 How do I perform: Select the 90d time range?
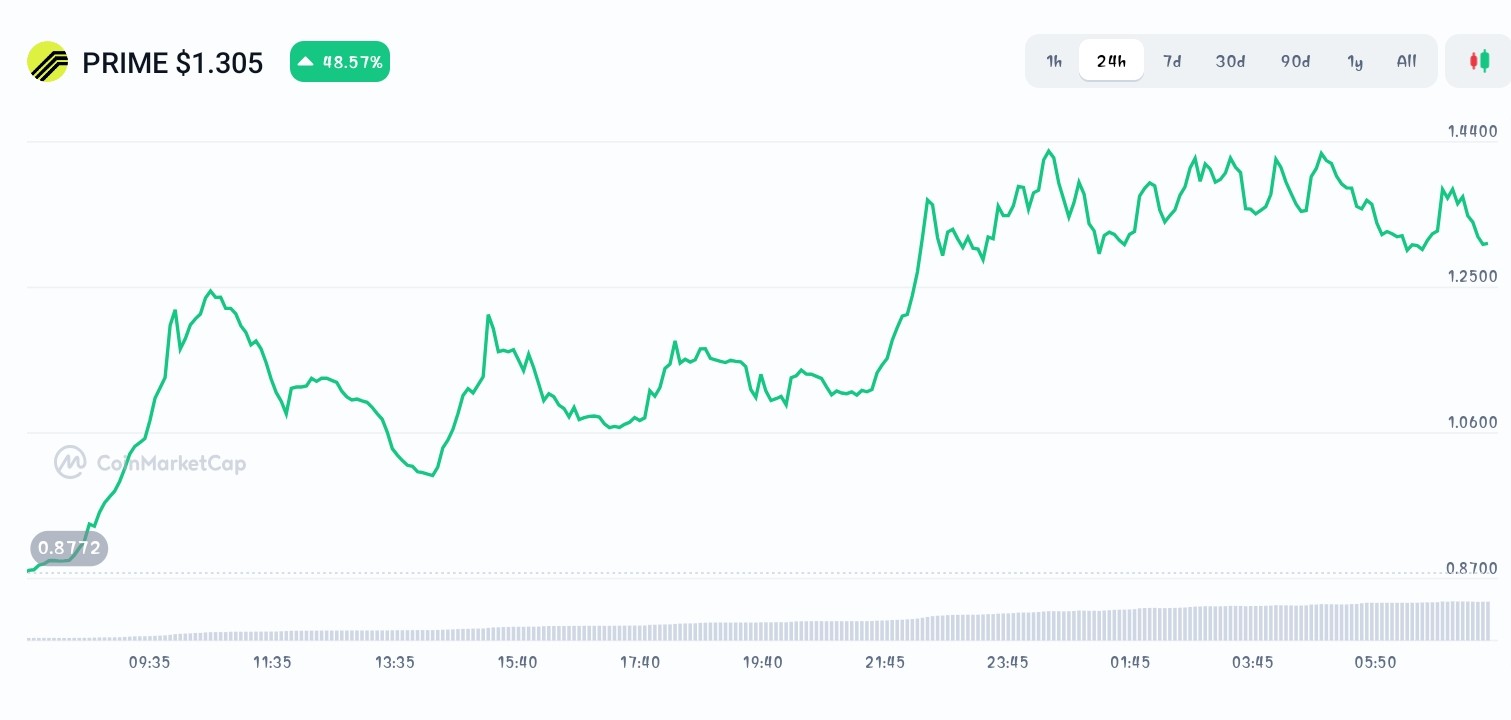(x=1294, y=61)
